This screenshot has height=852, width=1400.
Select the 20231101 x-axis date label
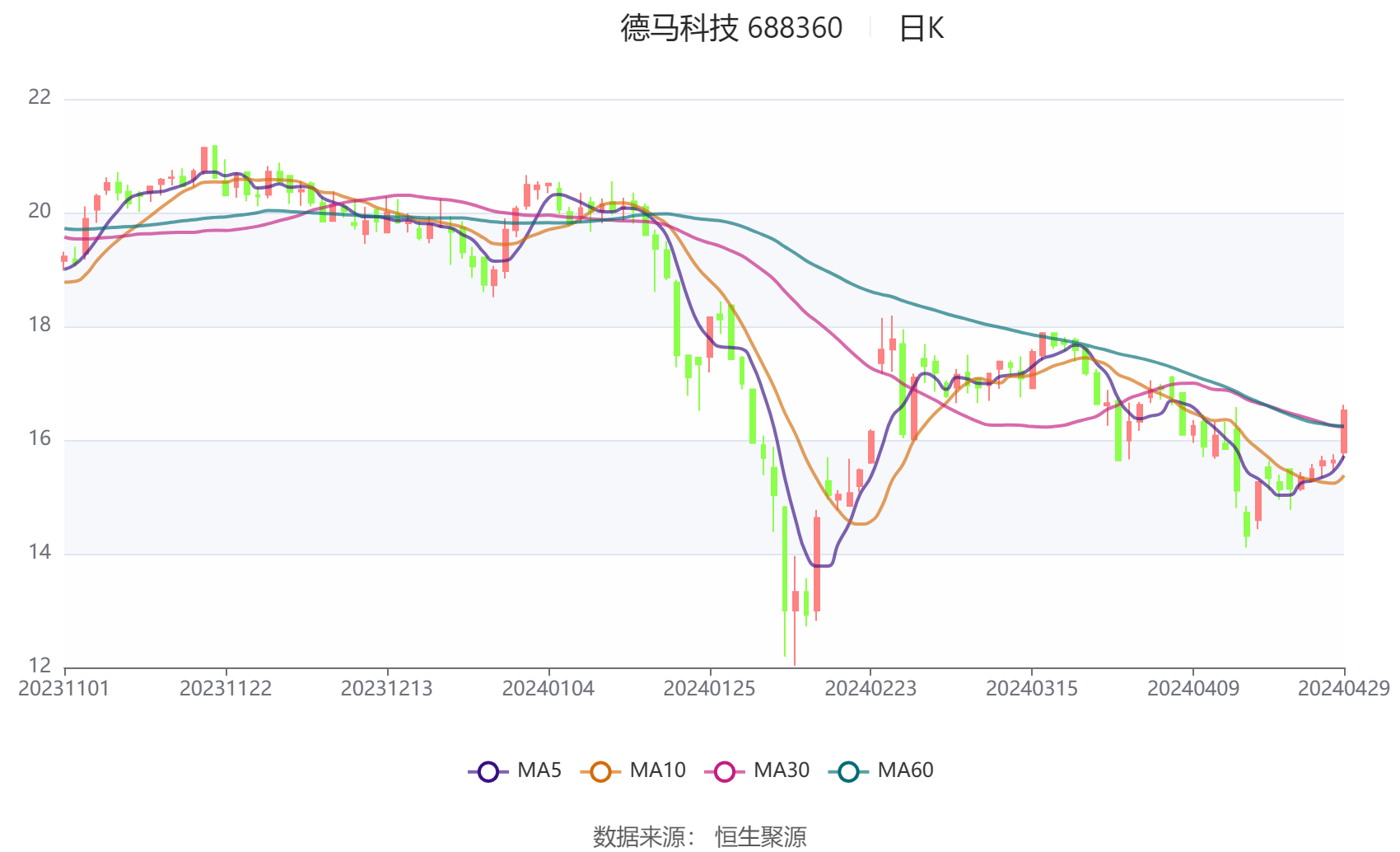(63, 689)
